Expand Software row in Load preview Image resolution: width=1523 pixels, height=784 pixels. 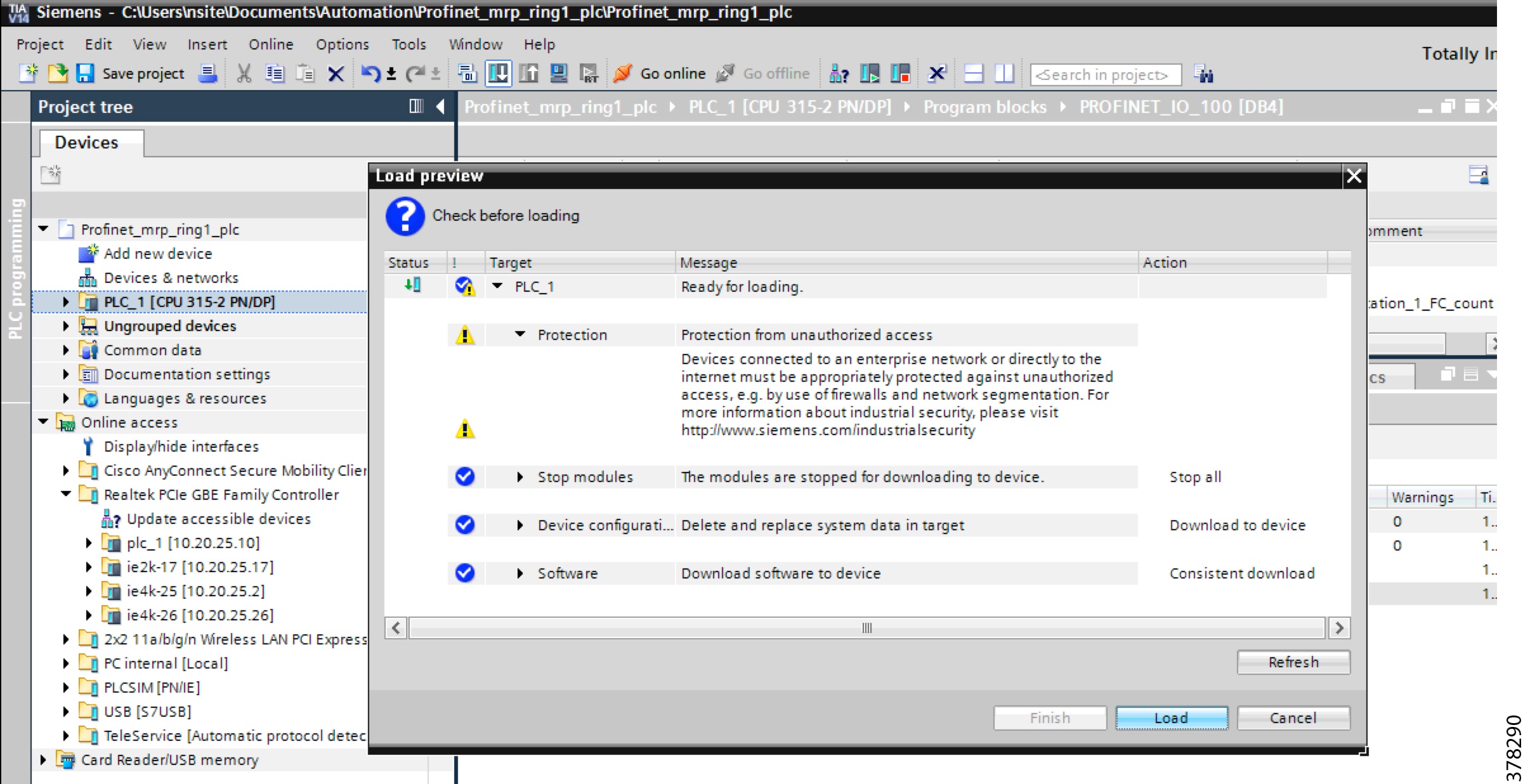[x=520, y=573]
